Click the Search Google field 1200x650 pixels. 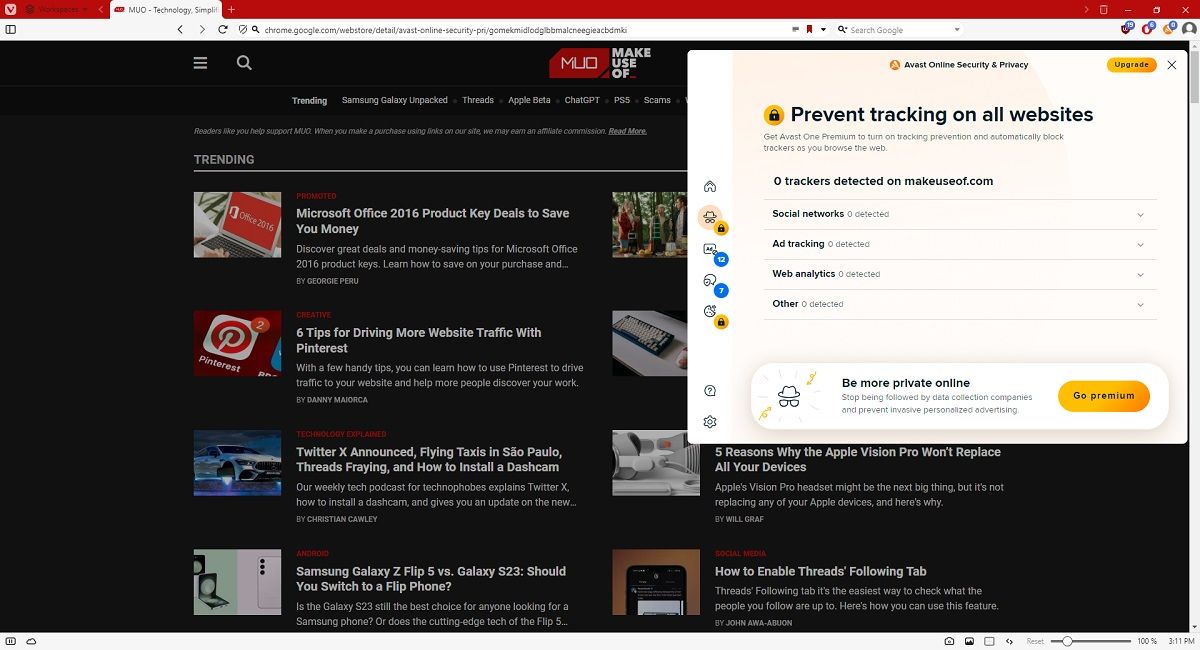[x=890, y=29]
